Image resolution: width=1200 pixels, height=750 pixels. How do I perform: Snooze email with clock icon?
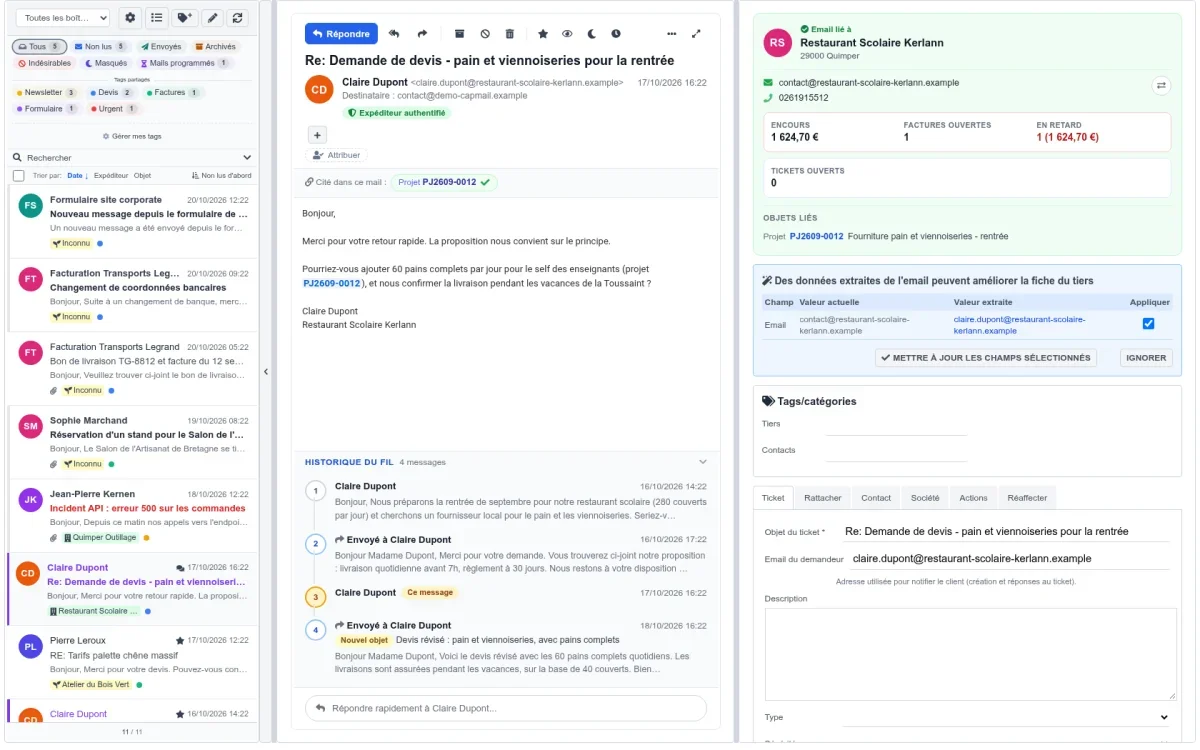[616, 34]
